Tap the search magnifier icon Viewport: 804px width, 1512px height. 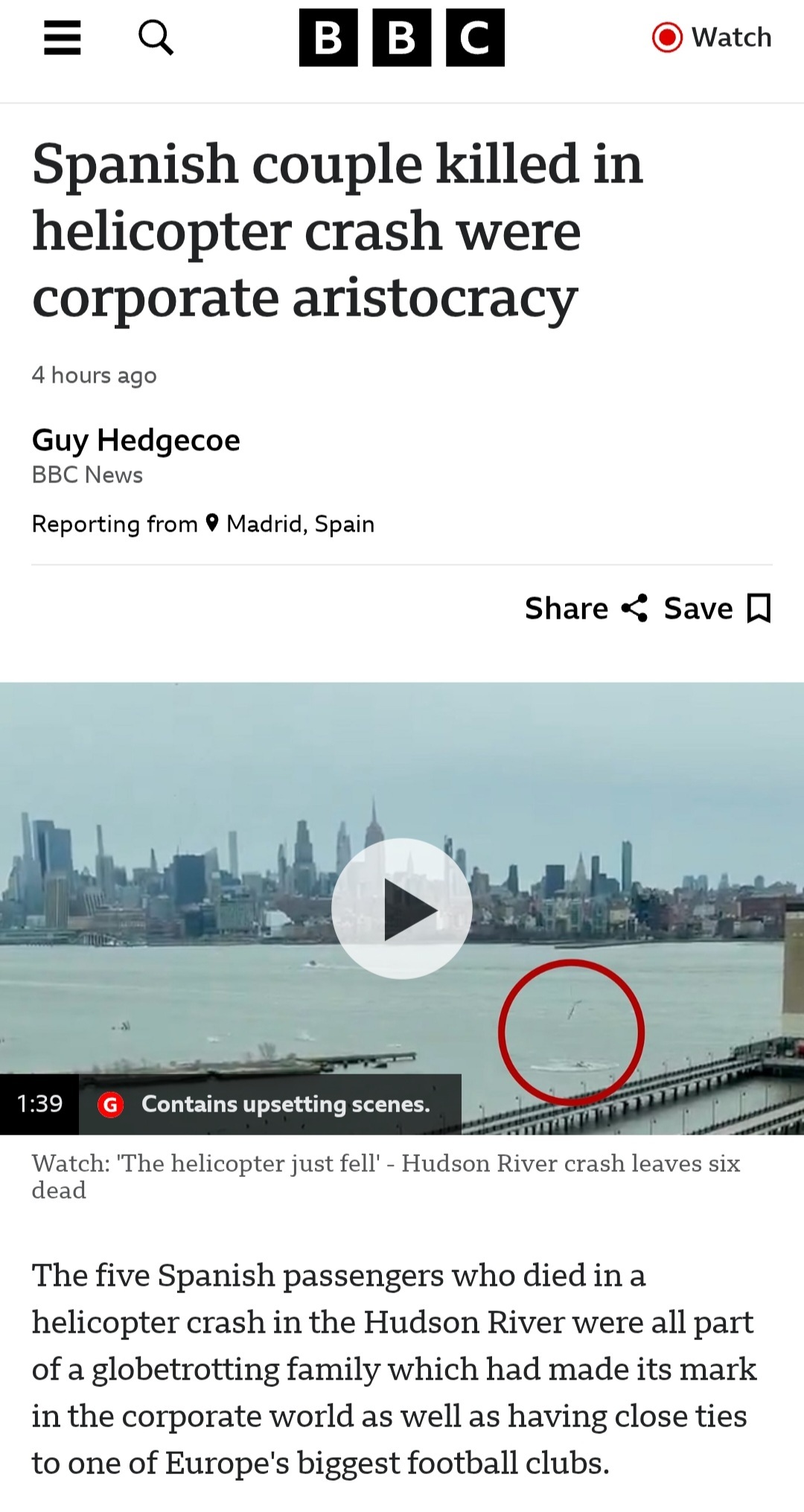click(156, 37)
